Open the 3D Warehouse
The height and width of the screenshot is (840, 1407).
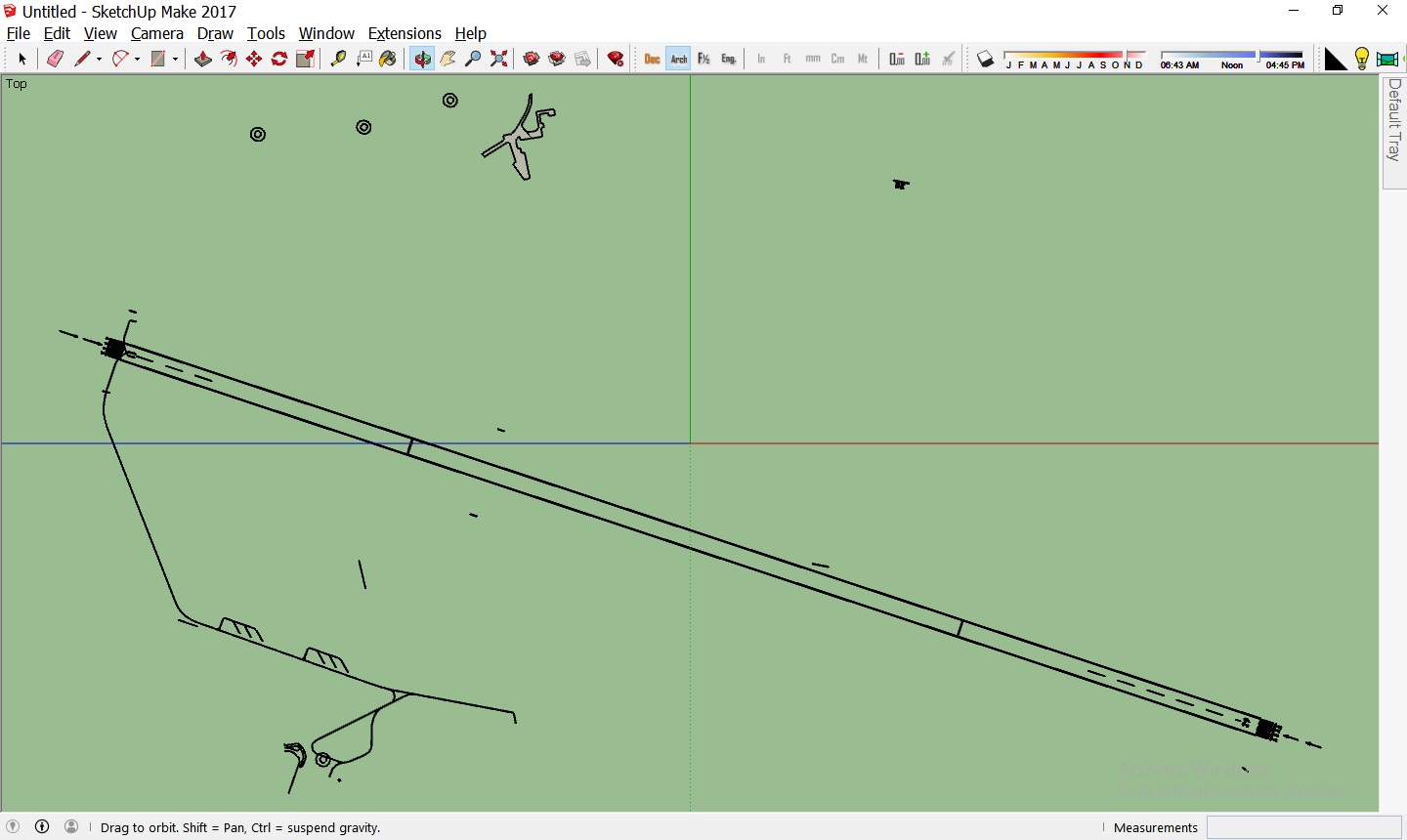coord(532,60)
